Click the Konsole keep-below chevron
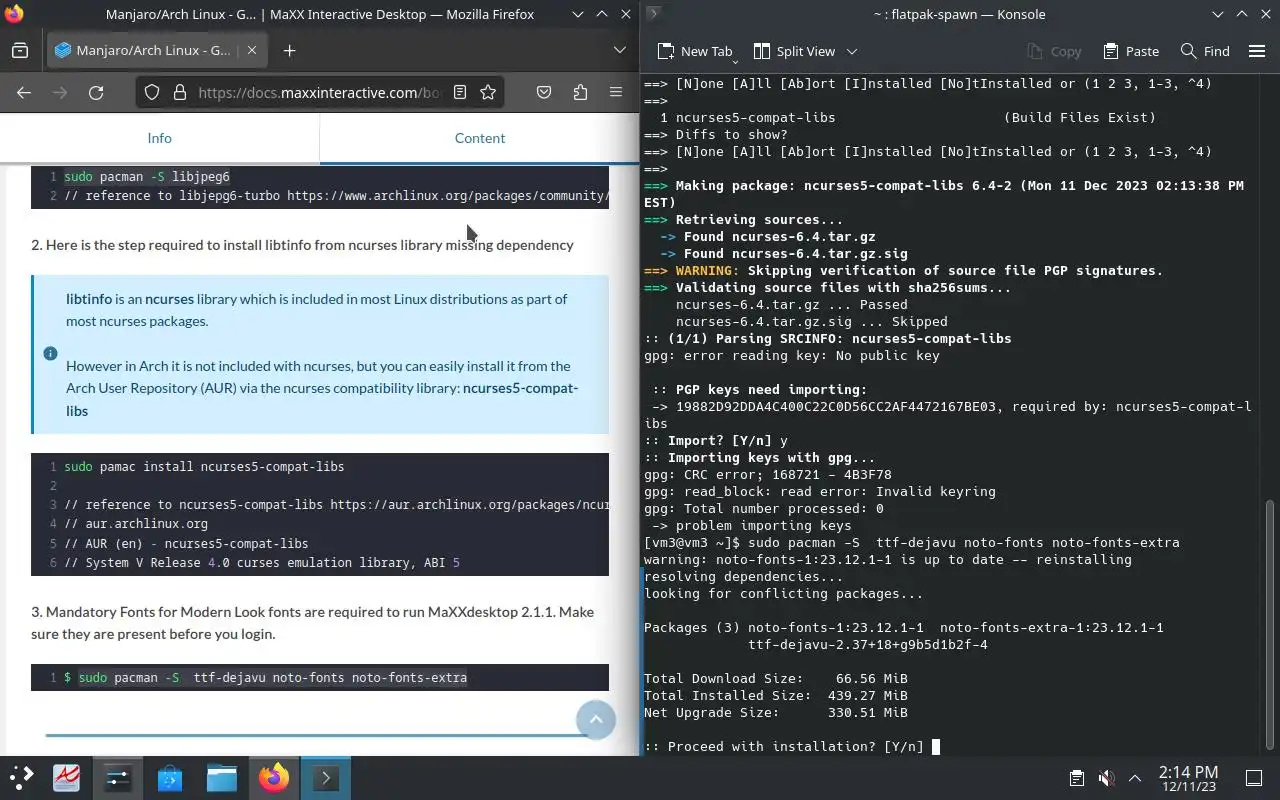 point(1217,14)
